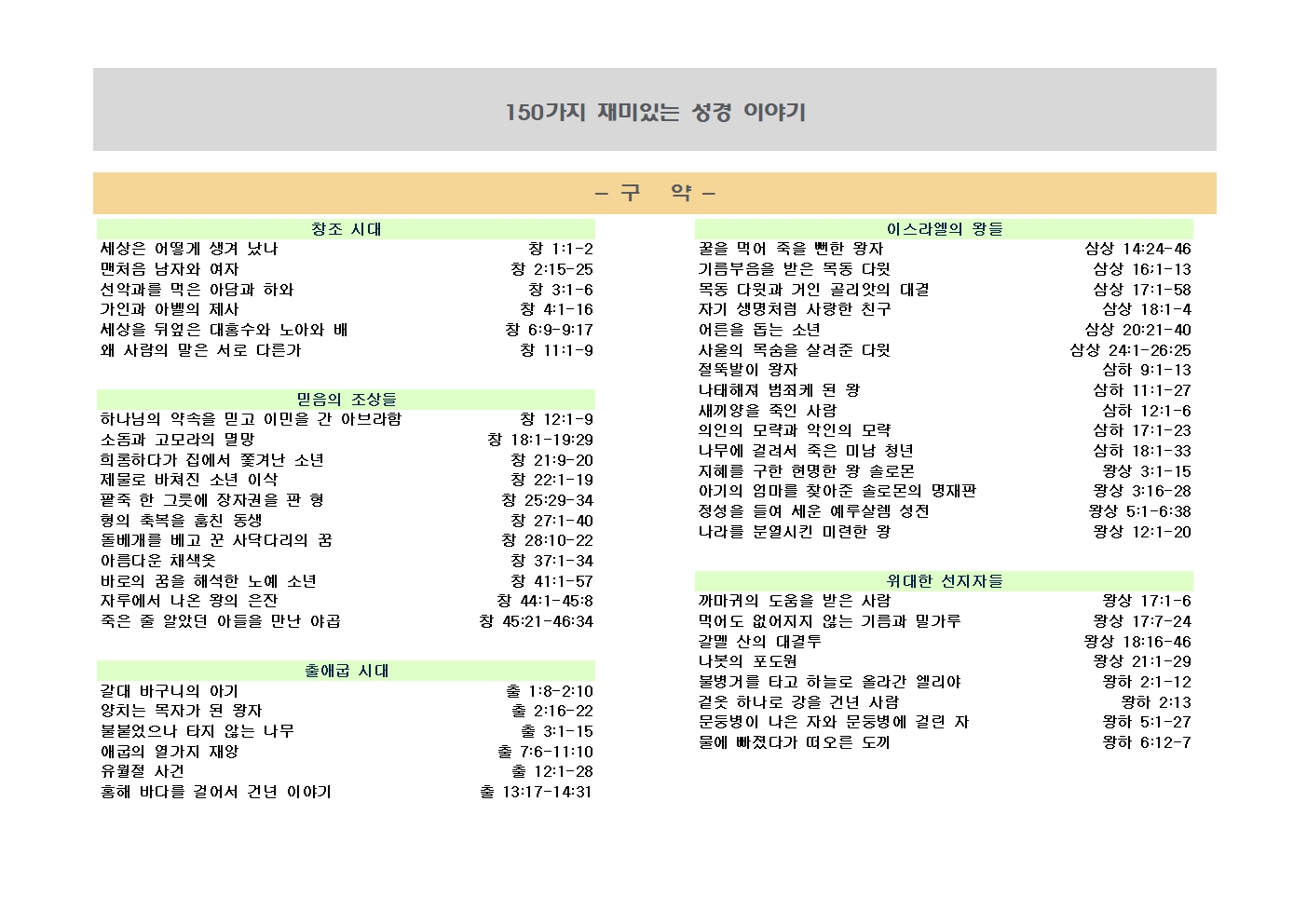Image resolution: width=1307 pixels, height=924 pixels.
Task: Click the reference '창 18:1-19:29'
Action: coord(540,440)
